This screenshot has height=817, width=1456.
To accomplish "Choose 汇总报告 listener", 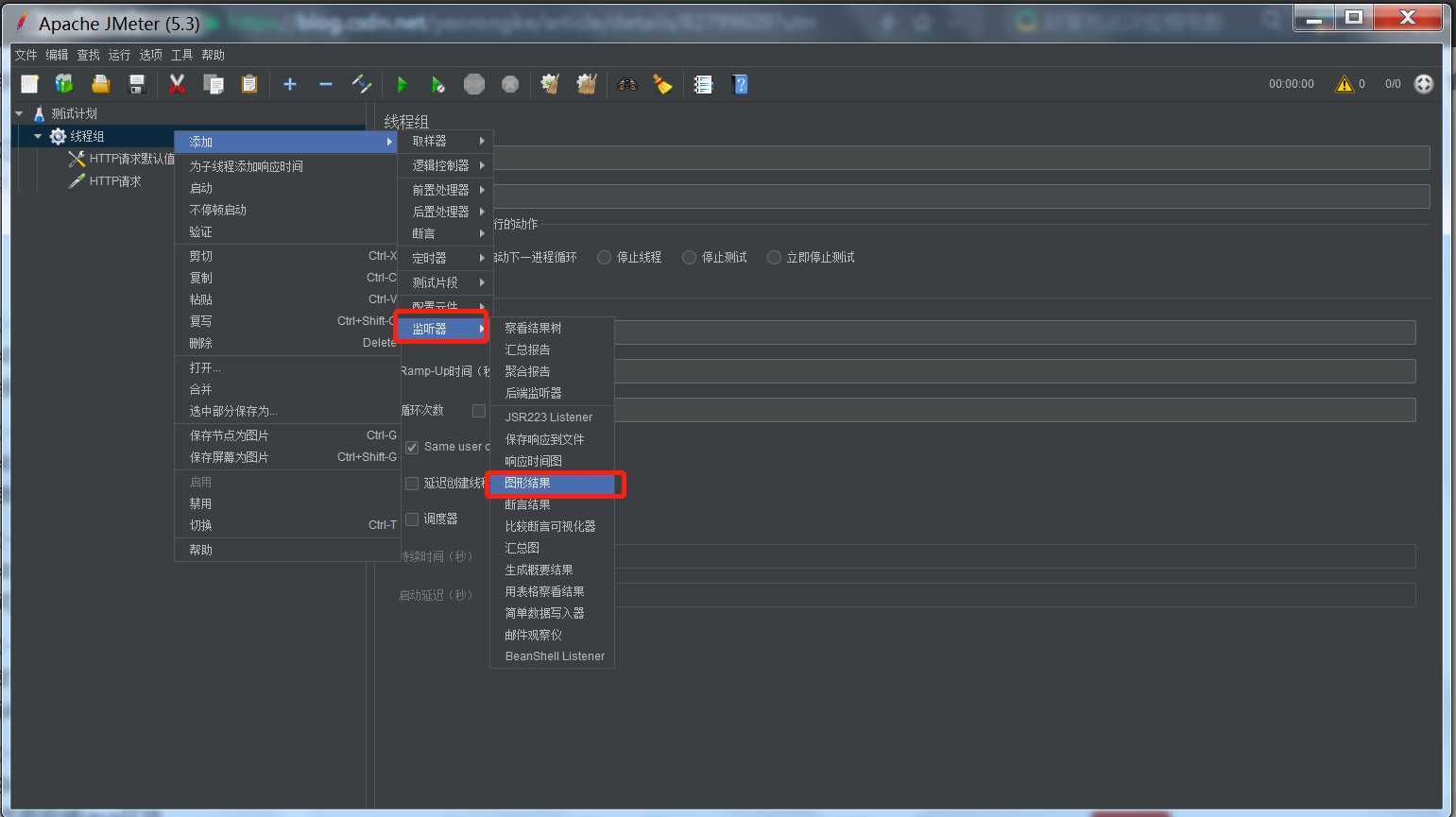I will (x=552, y=349).
